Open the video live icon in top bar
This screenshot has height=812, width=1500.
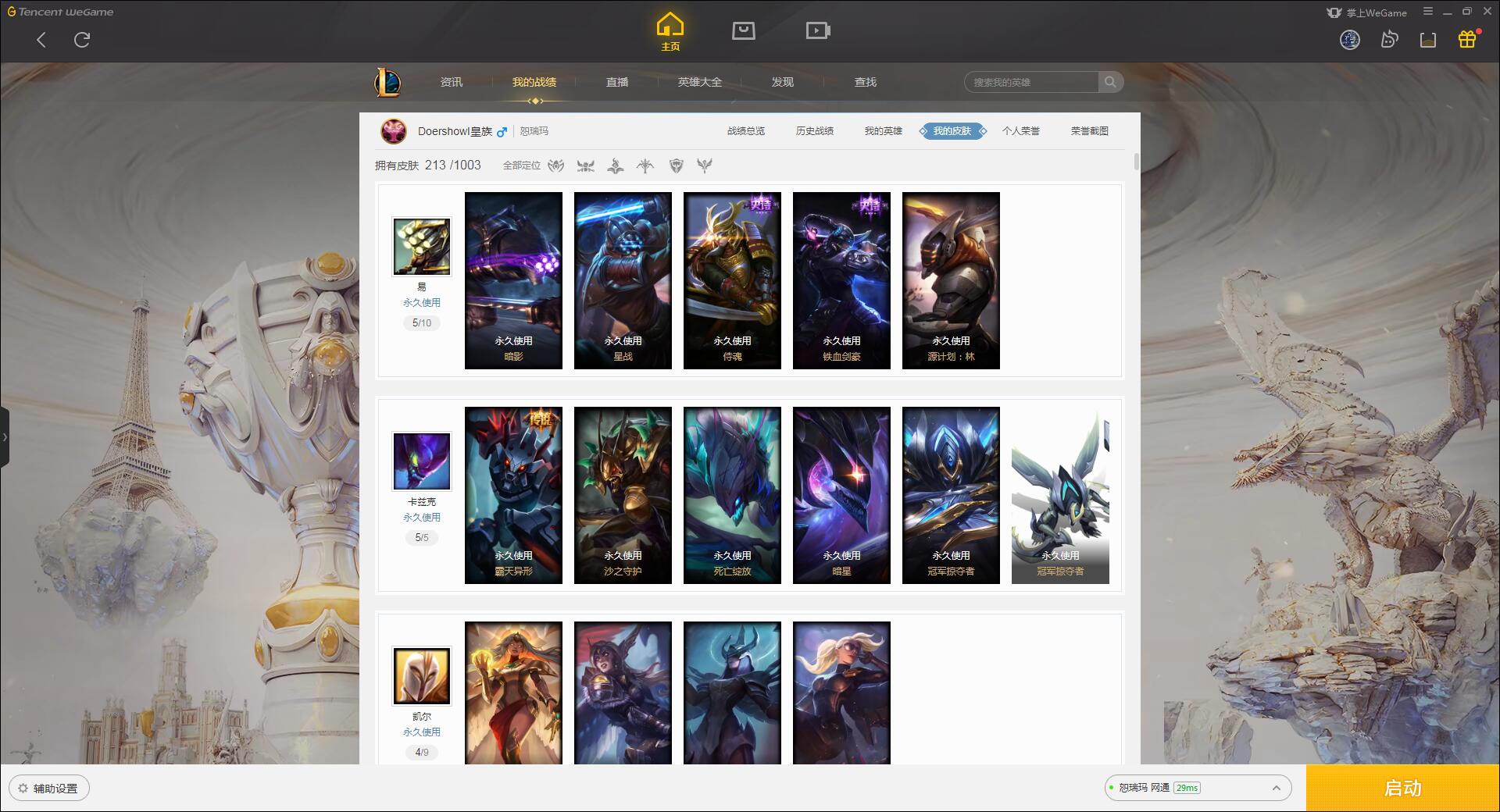[x=818, y=30]
